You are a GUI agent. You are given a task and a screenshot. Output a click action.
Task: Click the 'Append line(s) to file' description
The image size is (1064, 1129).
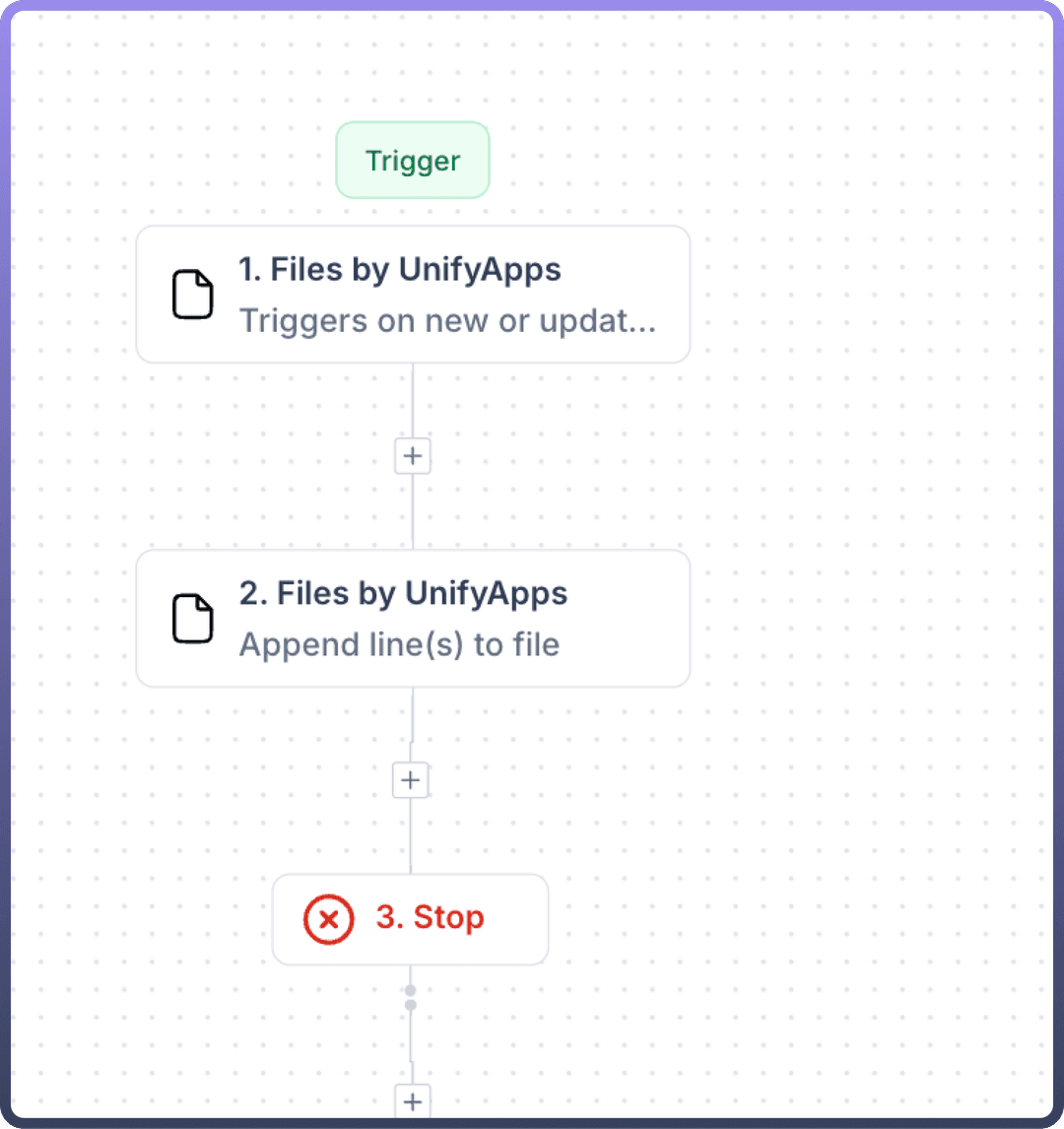pyautogui.click(x=399, y=645)
